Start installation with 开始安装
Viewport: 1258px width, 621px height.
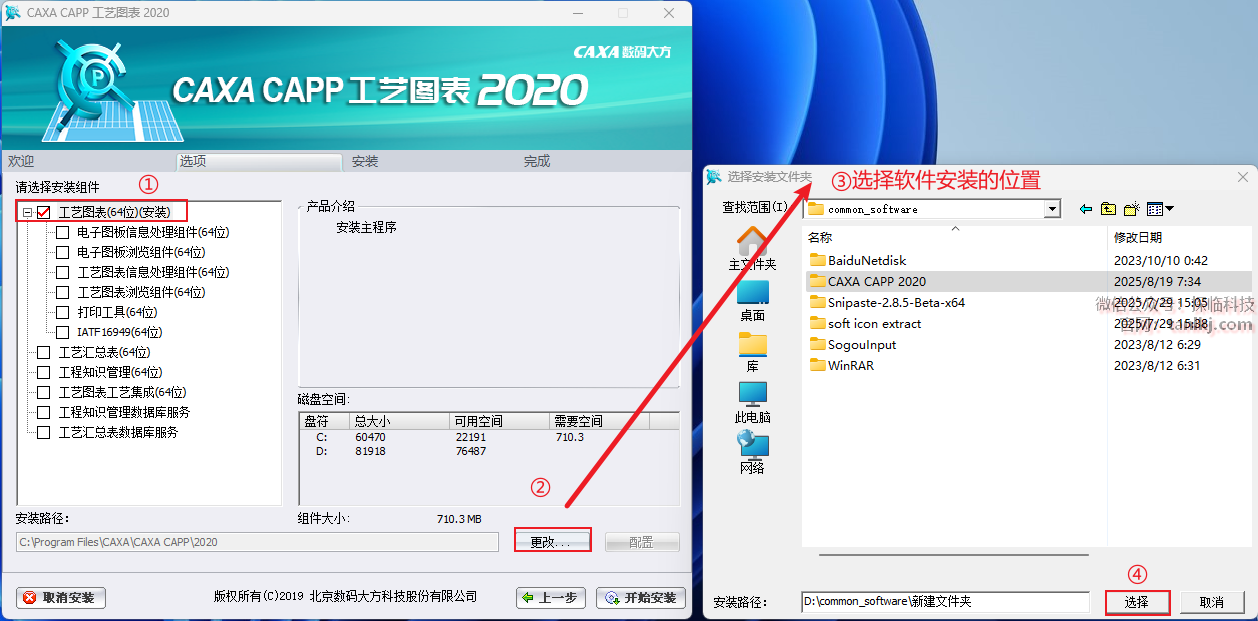641,598
